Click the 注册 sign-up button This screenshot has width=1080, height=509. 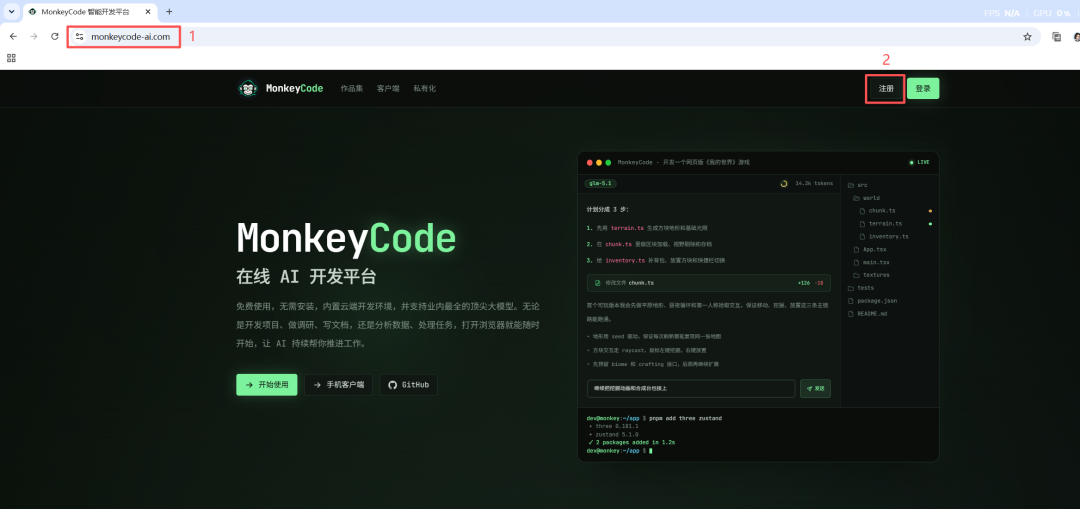886,89
